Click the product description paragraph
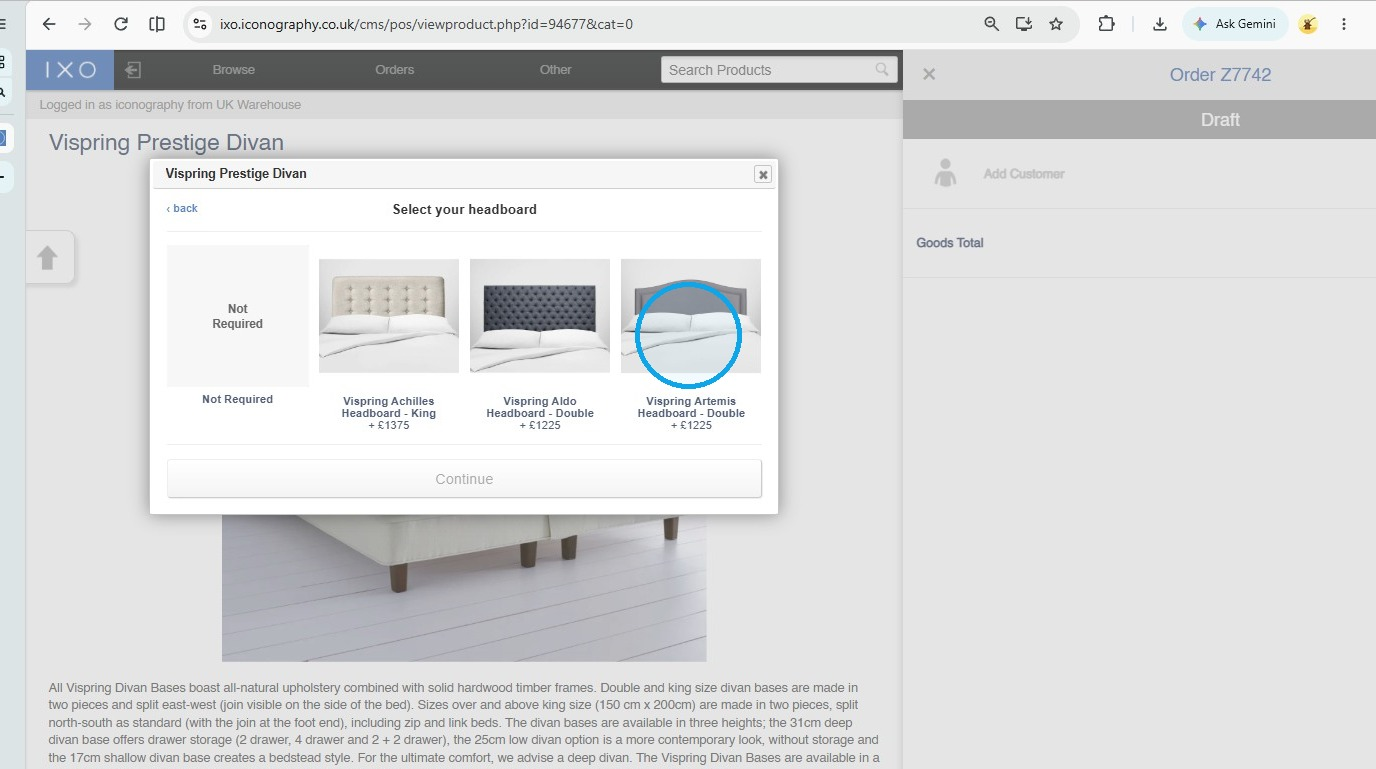Image resolution: width=1376 pixels, height=769 pixels. tap(464, 723)
